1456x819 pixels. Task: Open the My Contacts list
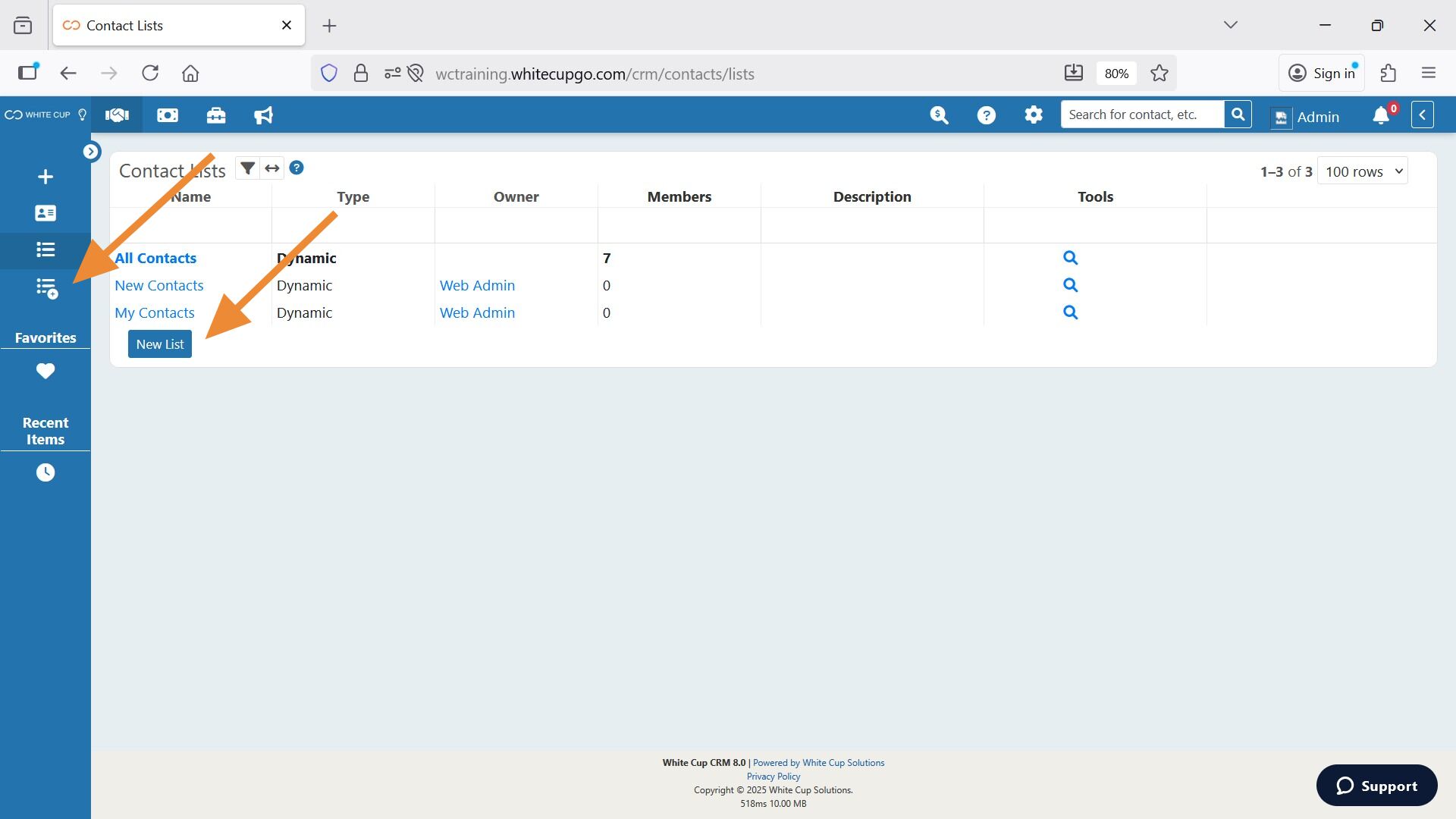155,312
